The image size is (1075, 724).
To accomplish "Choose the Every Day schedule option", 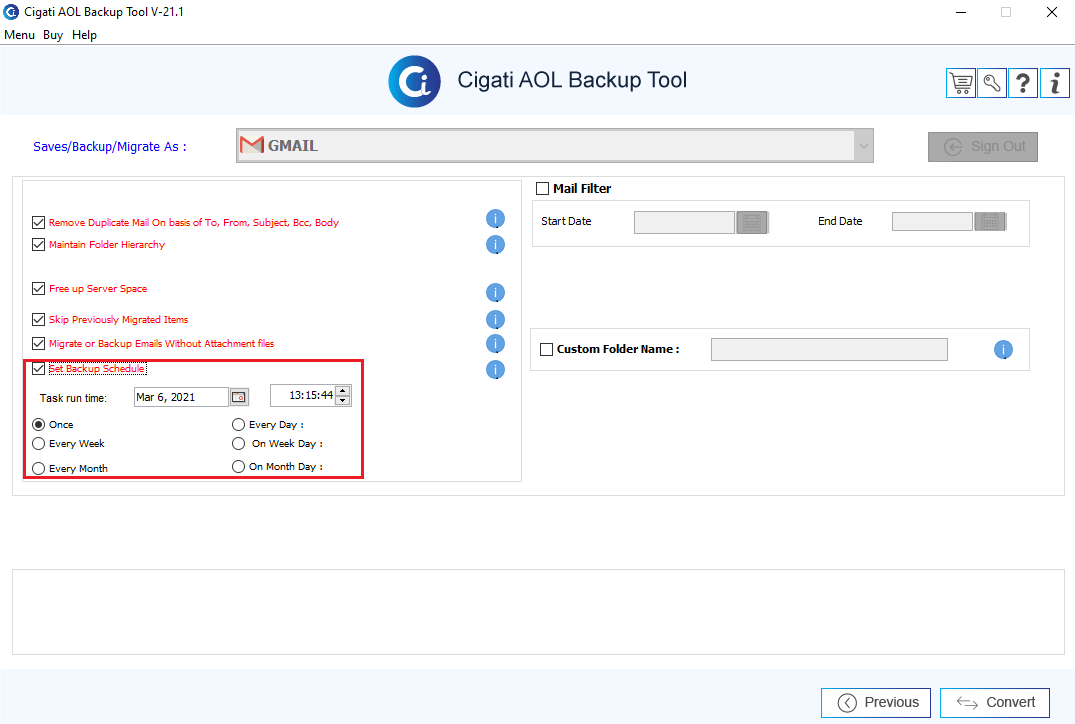I will [x=238, y=424].
